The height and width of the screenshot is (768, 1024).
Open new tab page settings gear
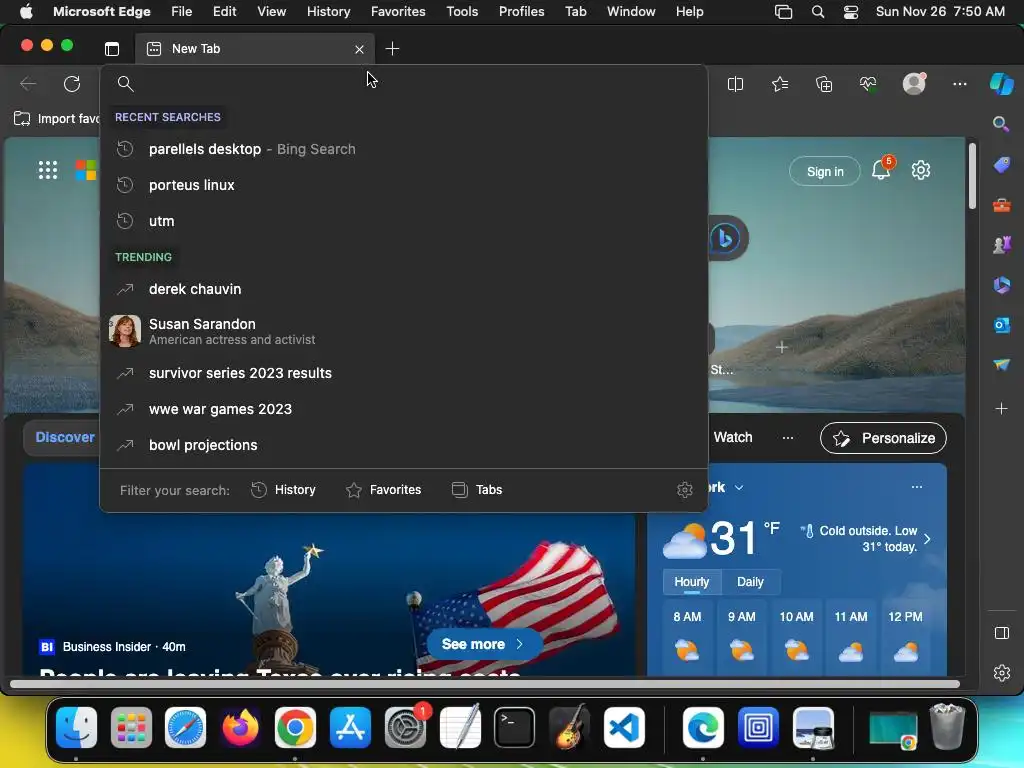pos(921,170)
